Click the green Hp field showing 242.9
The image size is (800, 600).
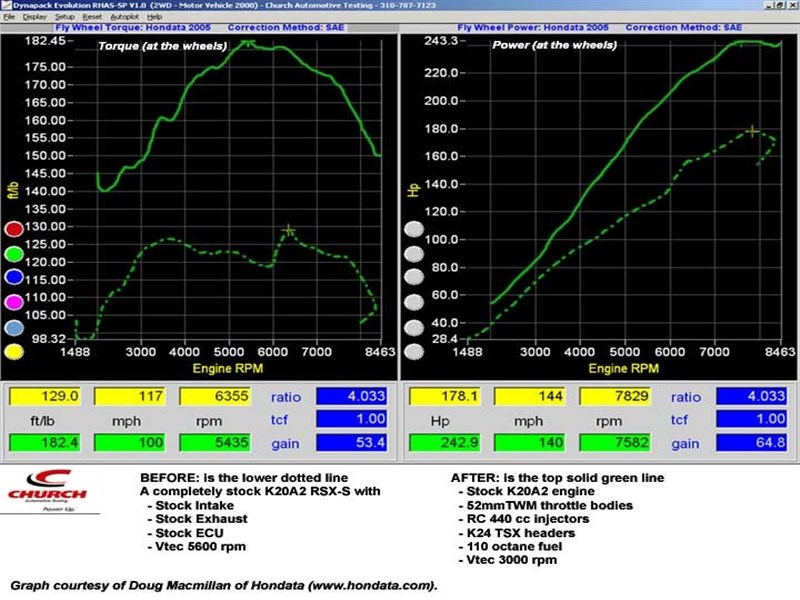click(x=445, y=442)
